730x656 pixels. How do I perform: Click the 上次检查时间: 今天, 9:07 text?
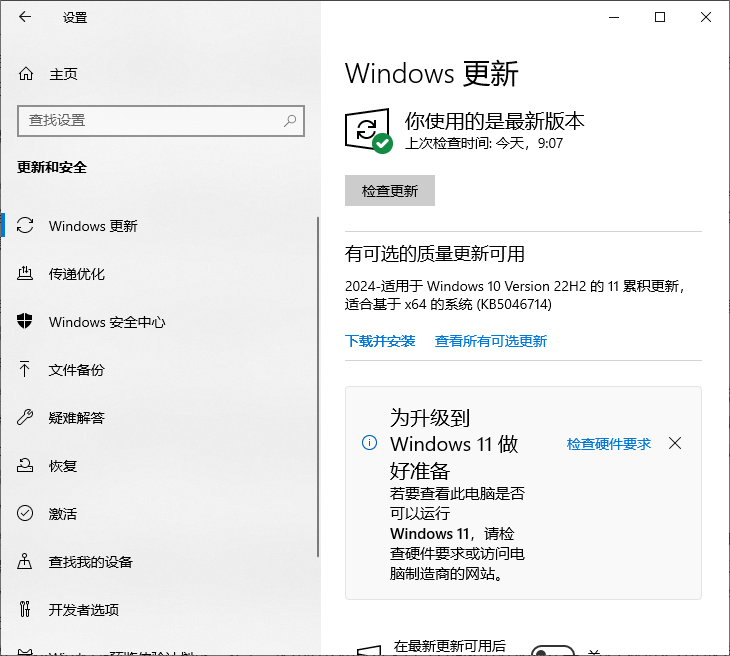[x=484, y=143]
